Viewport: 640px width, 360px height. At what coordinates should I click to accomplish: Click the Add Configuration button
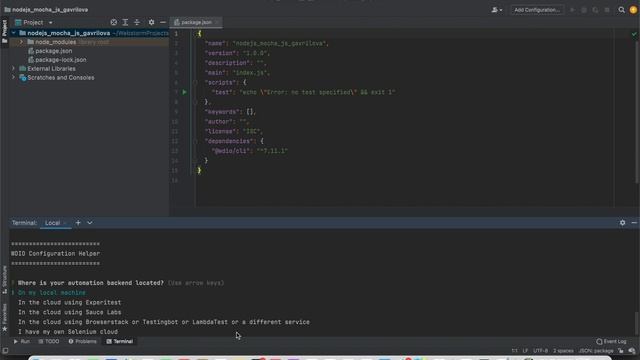(537, 10)
